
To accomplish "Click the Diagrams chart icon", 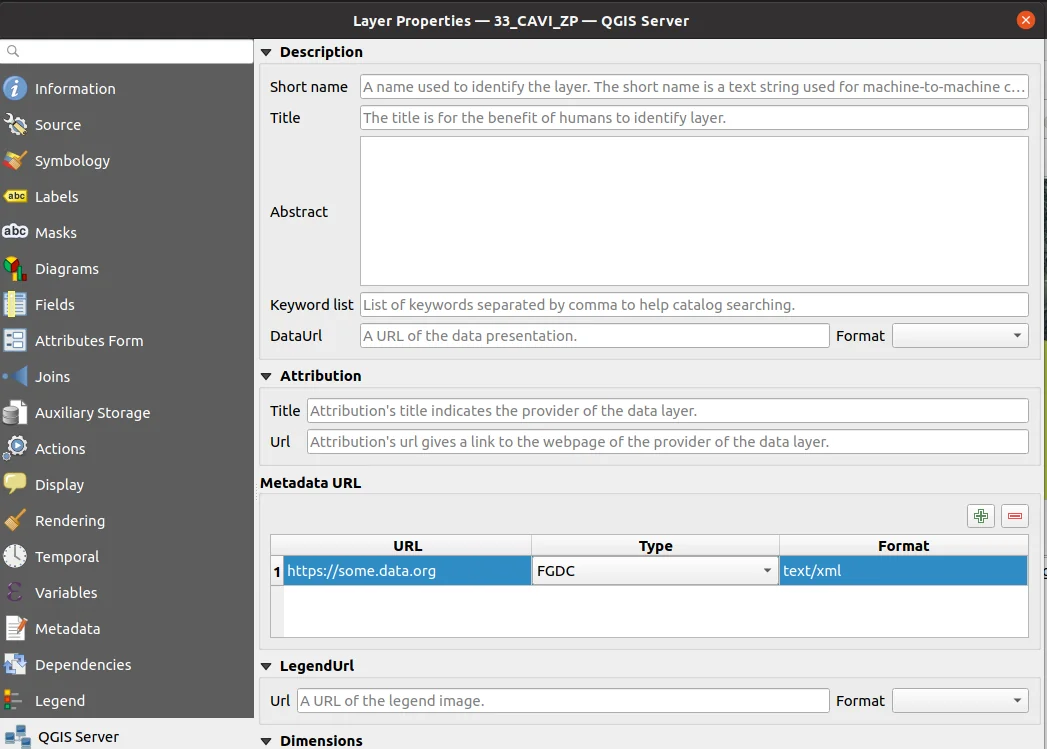I will click(x=15, y=269).
